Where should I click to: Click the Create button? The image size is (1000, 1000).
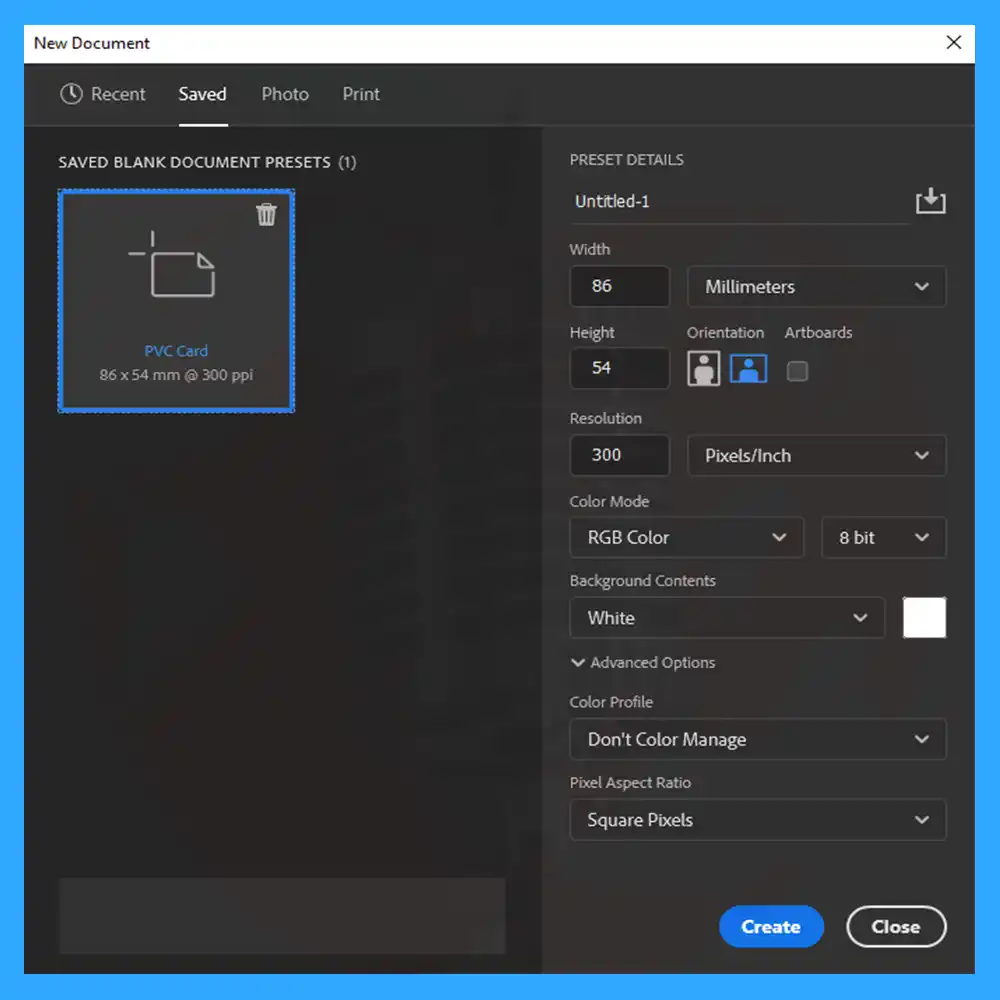pyautogui.click(x=771, y=926)
